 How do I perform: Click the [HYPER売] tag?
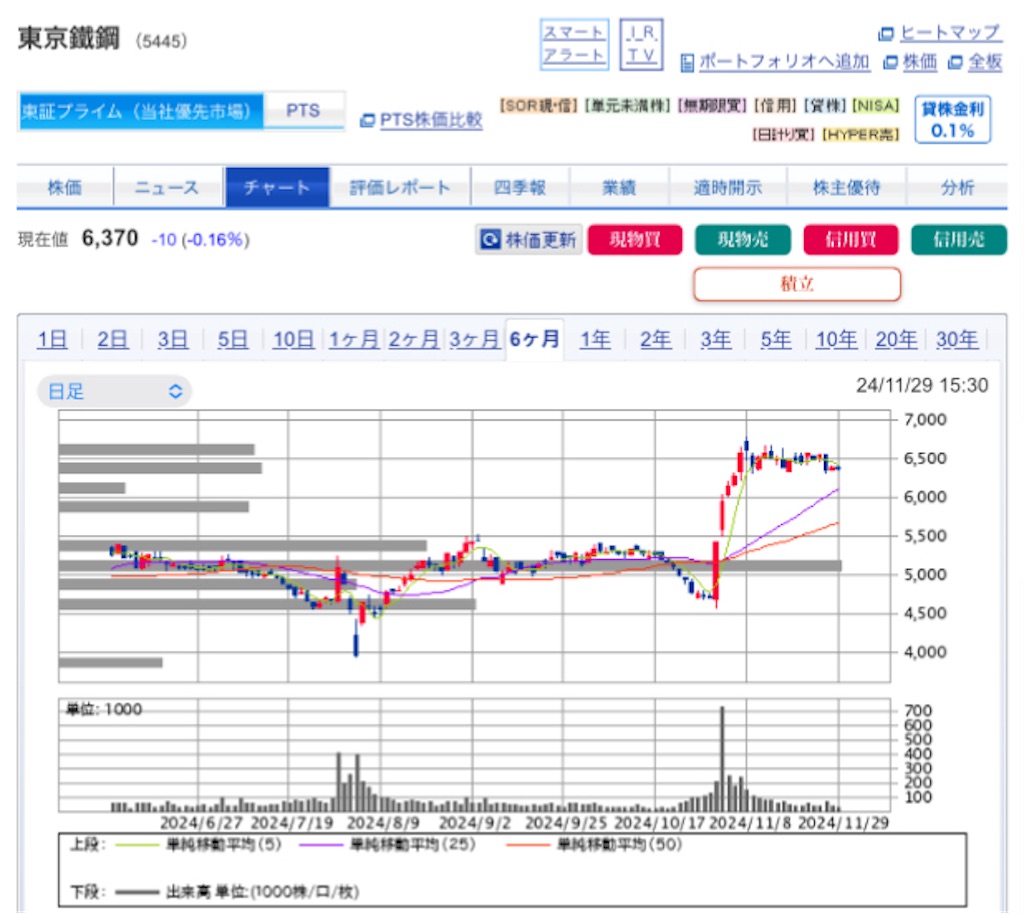tap(861, 135)
